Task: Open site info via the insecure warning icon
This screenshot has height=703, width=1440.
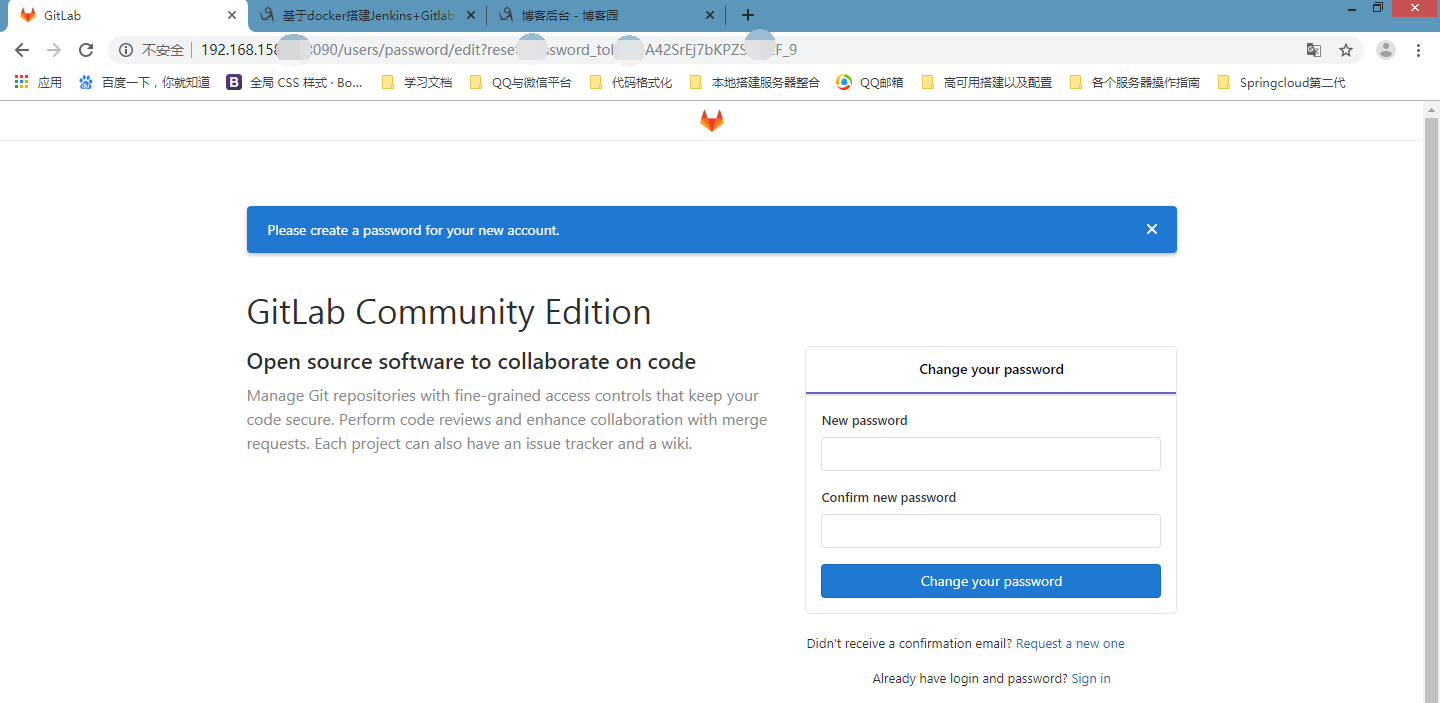Action: click(126, 50)
